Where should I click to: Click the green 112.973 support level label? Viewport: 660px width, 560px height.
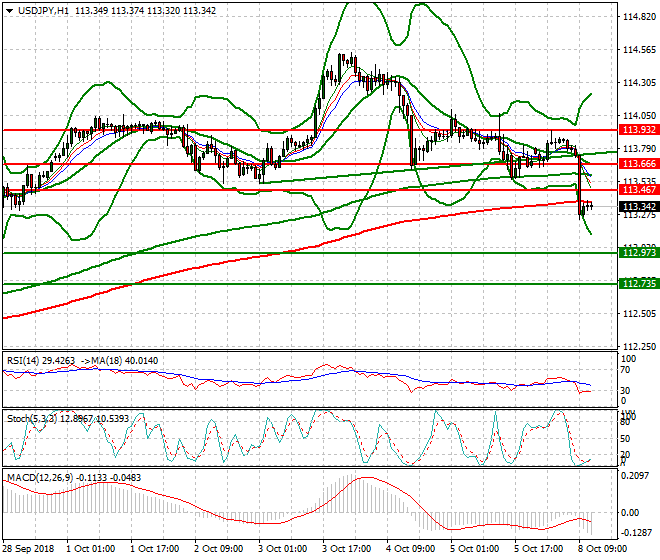coord(639,253)
